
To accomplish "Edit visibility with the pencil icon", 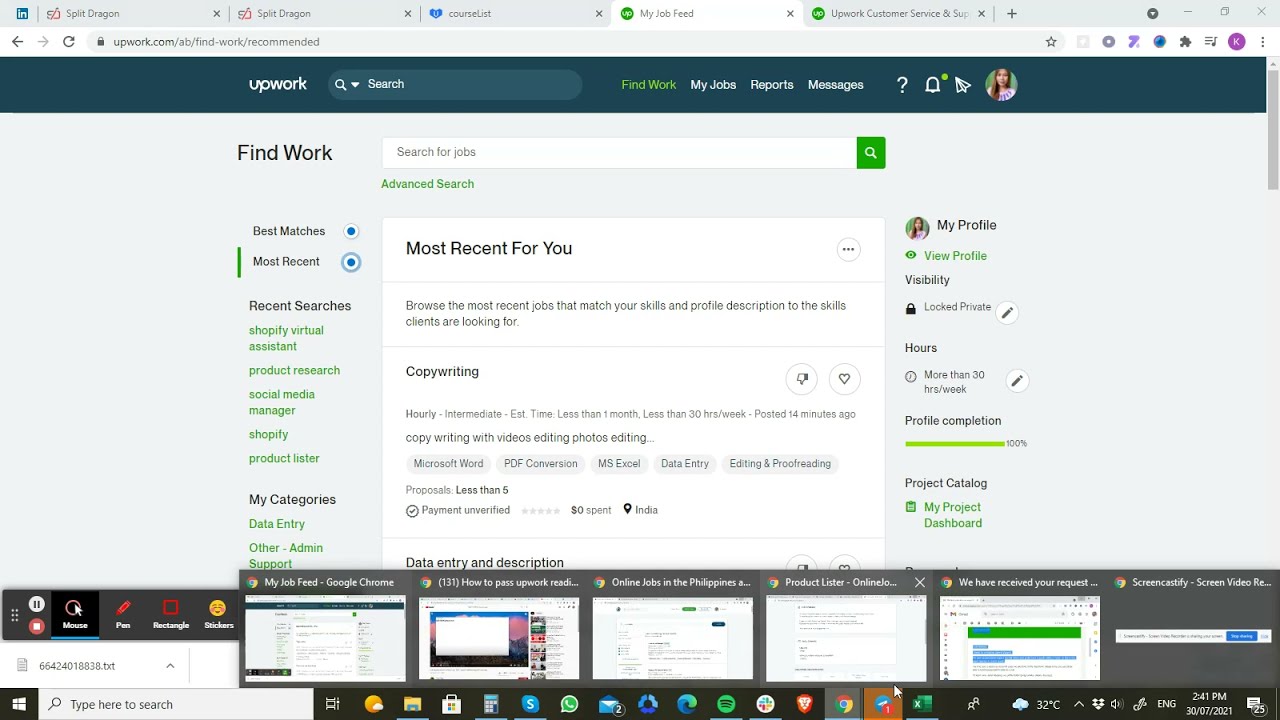I will pyautogui.click(x=1007, y=313).
